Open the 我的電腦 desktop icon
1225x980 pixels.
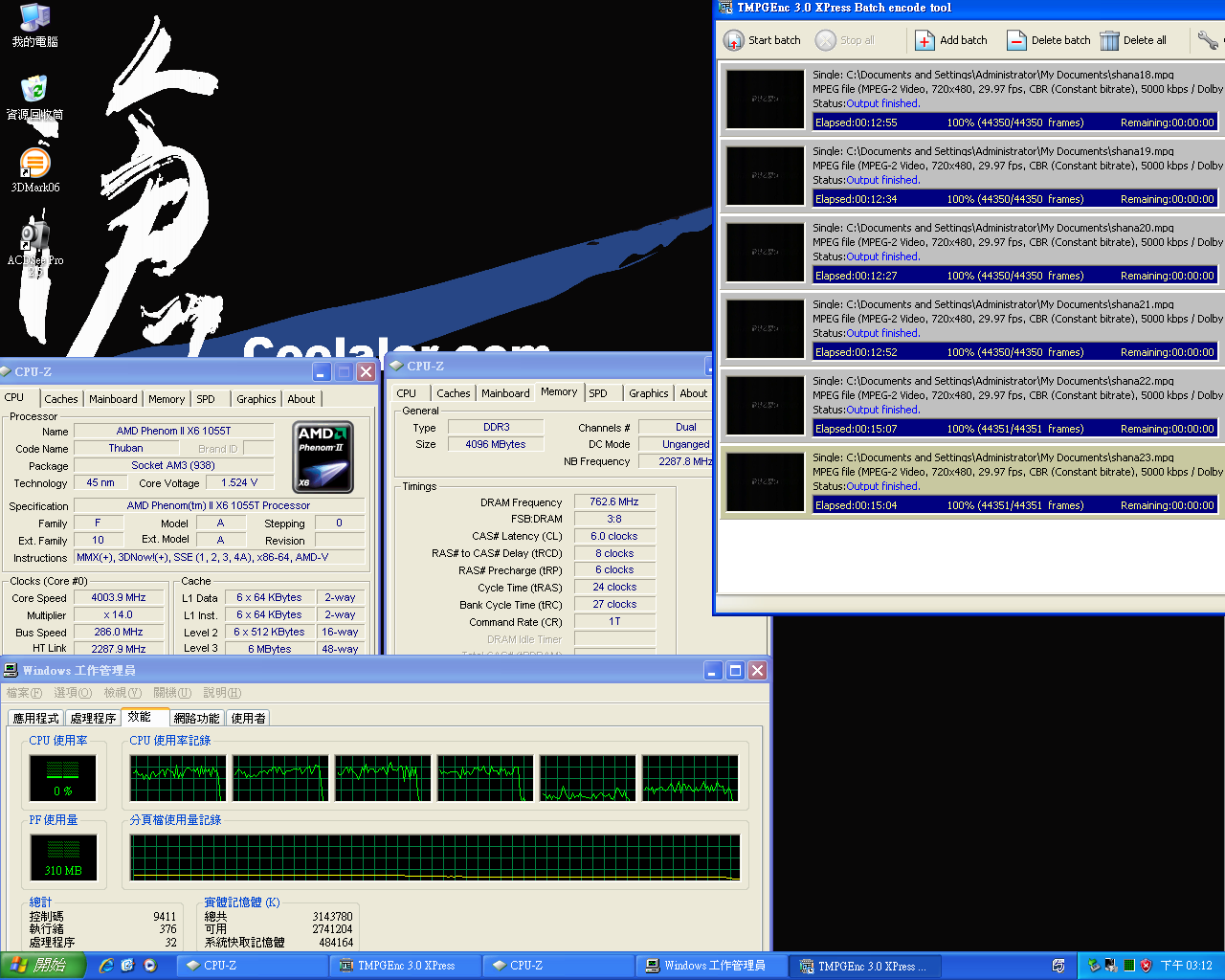tap(34, 26)
